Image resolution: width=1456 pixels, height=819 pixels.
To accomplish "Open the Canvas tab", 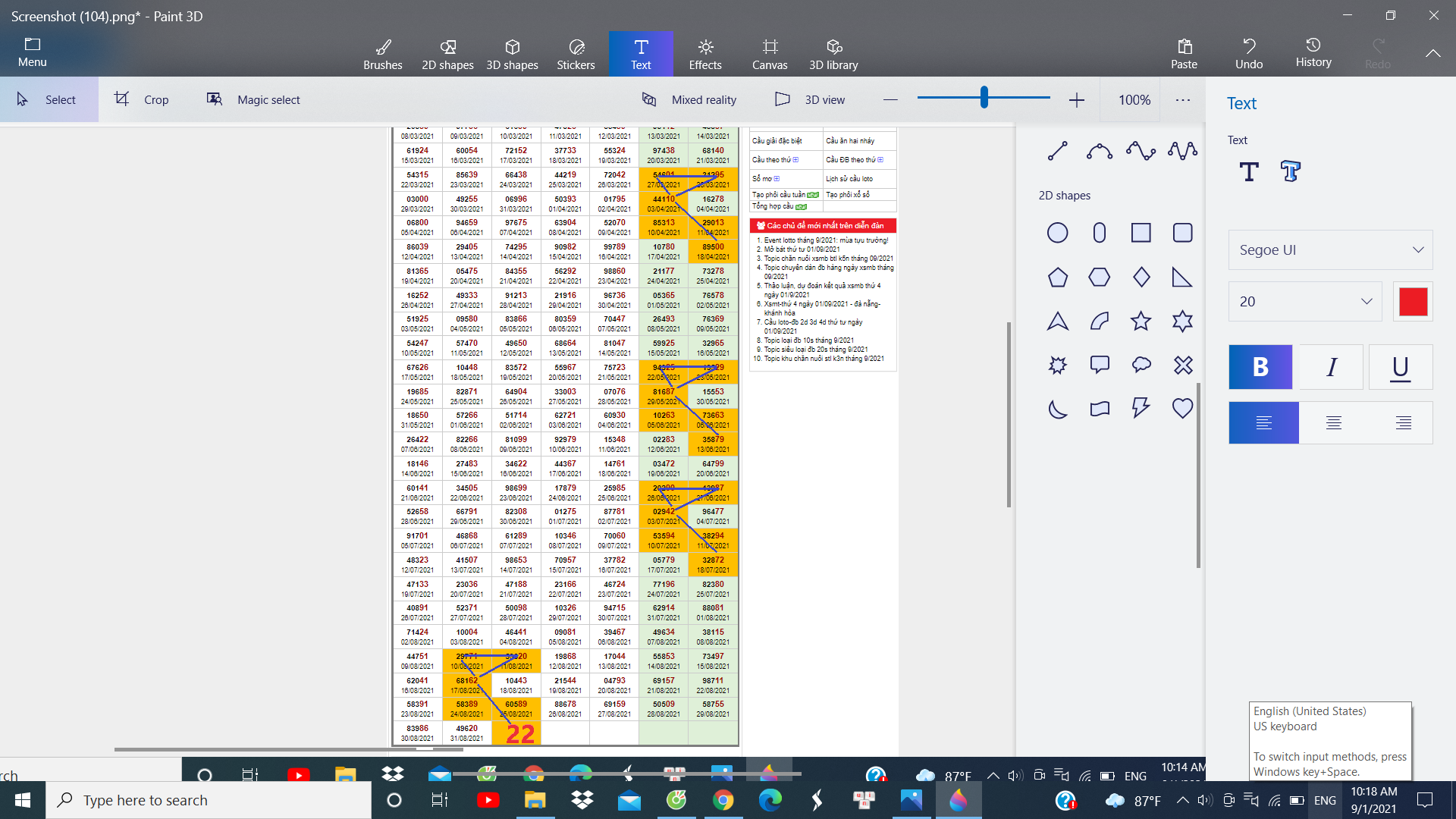I will point(770,54).
